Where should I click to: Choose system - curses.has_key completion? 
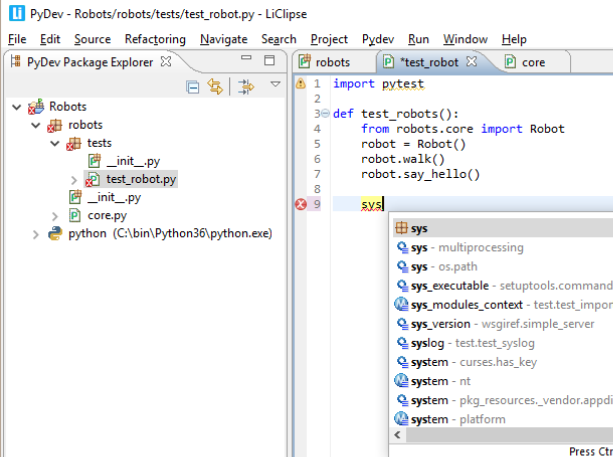pyautogui.click(x=502, y=362)
